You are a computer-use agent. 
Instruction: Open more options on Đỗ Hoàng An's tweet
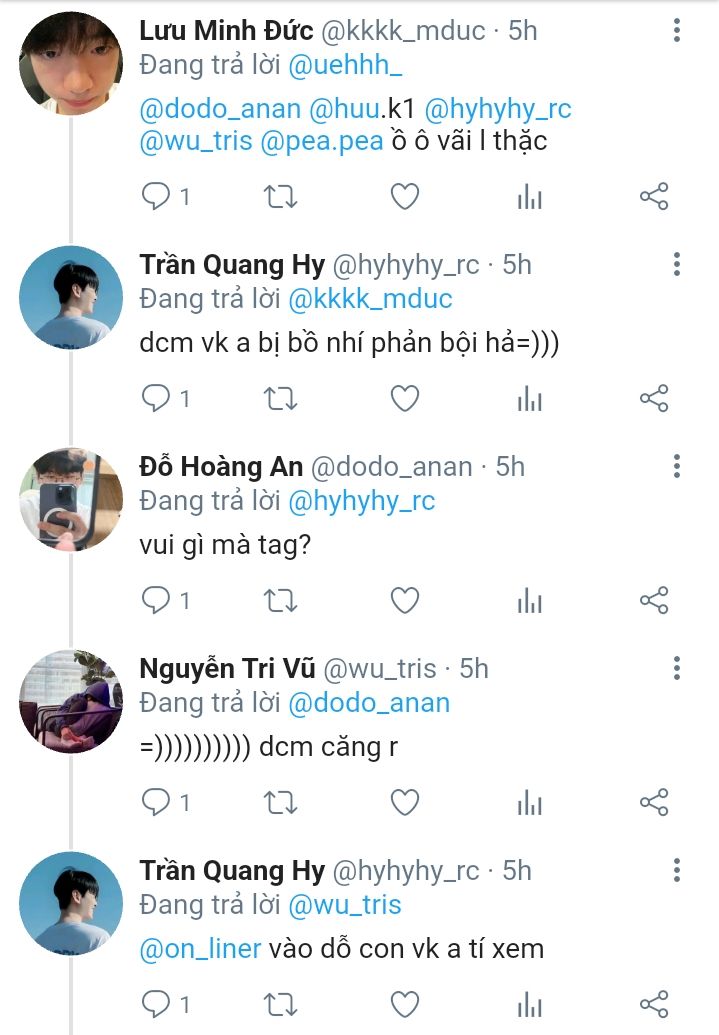click(677, 467)
